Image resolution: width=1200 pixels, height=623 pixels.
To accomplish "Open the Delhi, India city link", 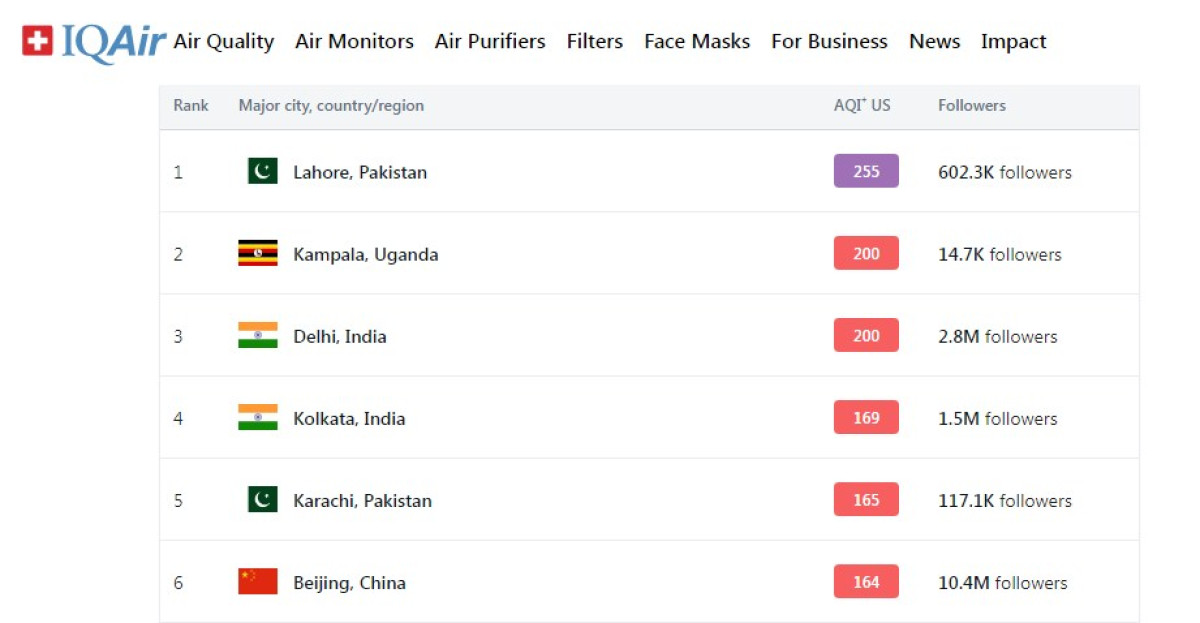I will (340, 337).
